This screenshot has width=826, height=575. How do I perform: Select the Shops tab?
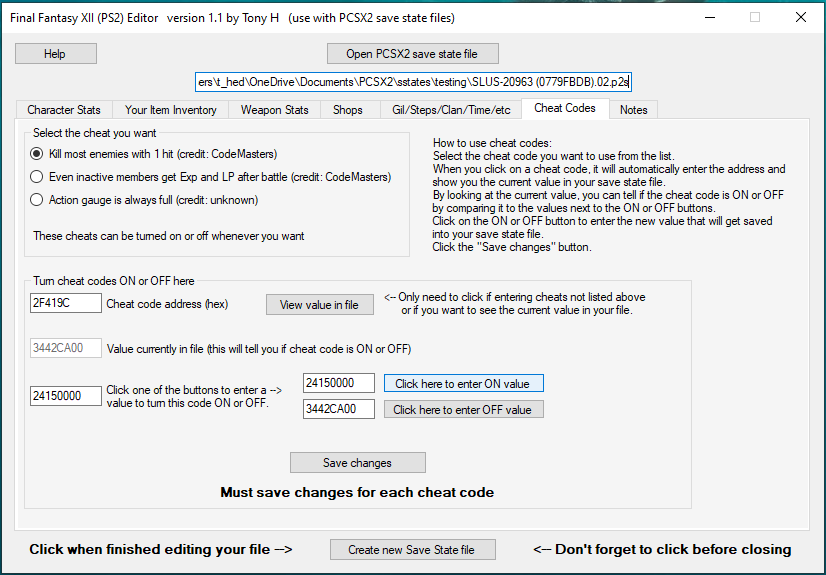click(x=347, y=110)
